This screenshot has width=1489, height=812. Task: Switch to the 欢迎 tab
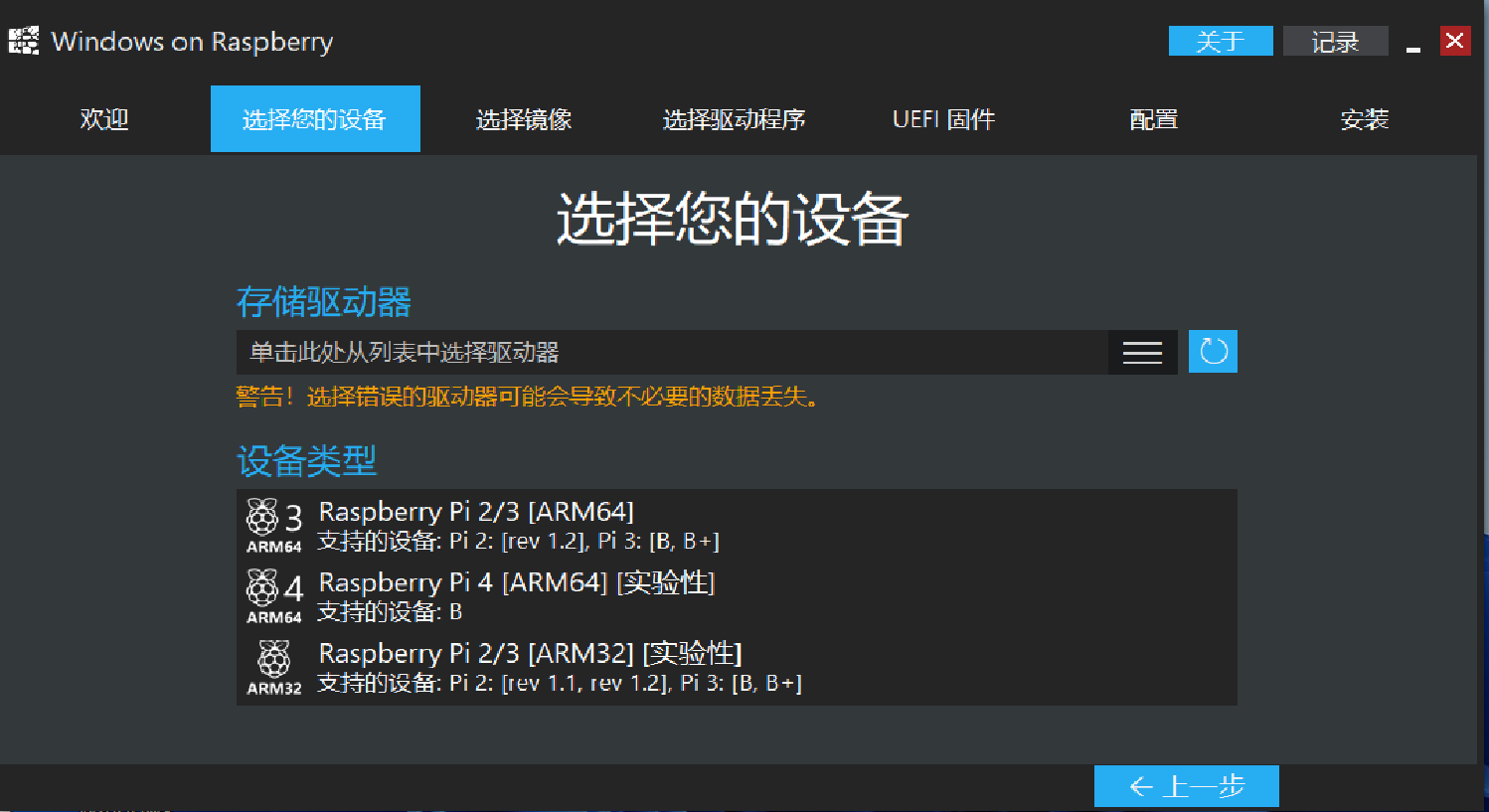[x=104, y=119]
